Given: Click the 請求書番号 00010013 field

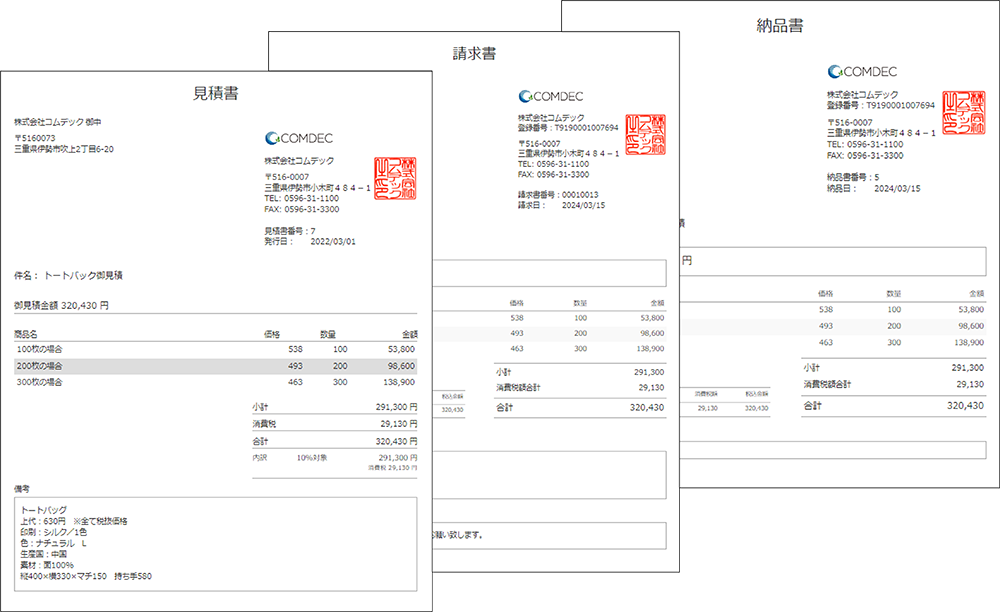Looking at the screenshot, I should [558, 197].
